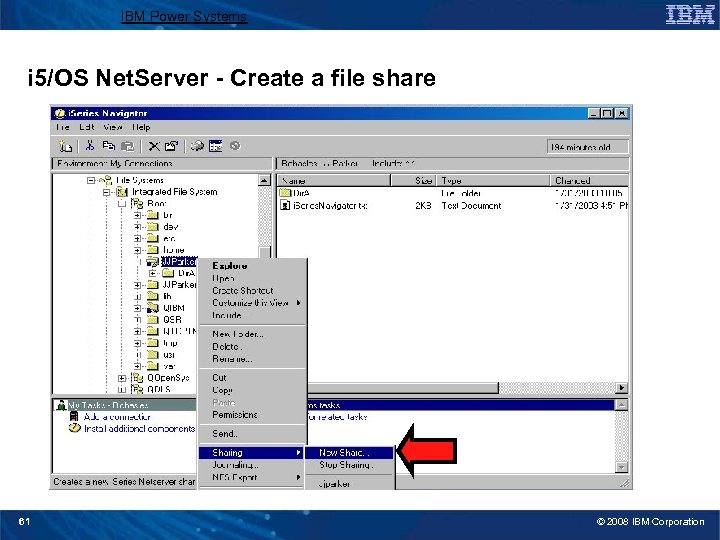Click the QDLS file system icon
This screenshot has height=540, width=720.
pyautogui.click(x=137, y=389)
